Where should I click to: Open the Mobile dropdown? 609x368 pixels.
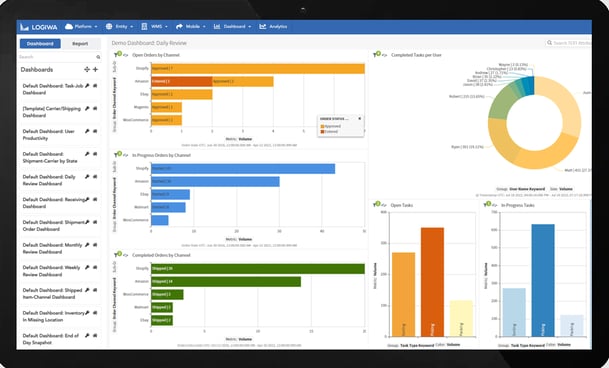click(190, 26)
